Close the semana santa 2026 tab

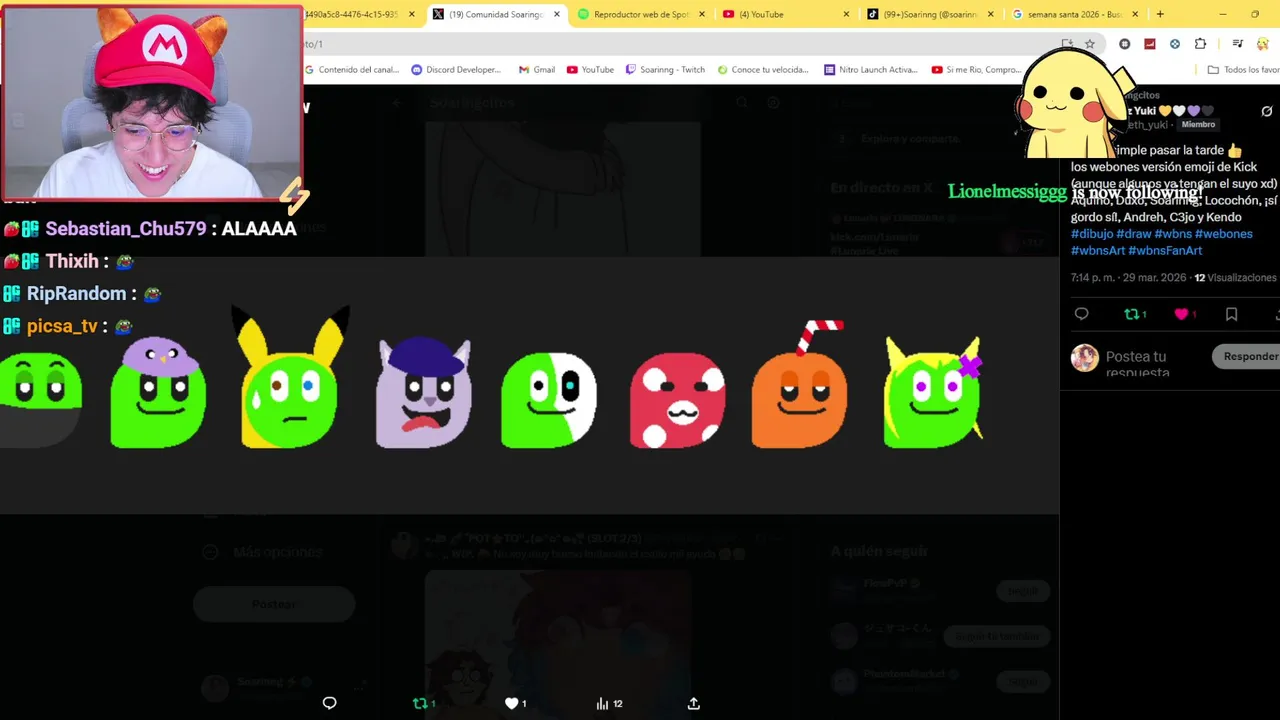click(1136, 14)
